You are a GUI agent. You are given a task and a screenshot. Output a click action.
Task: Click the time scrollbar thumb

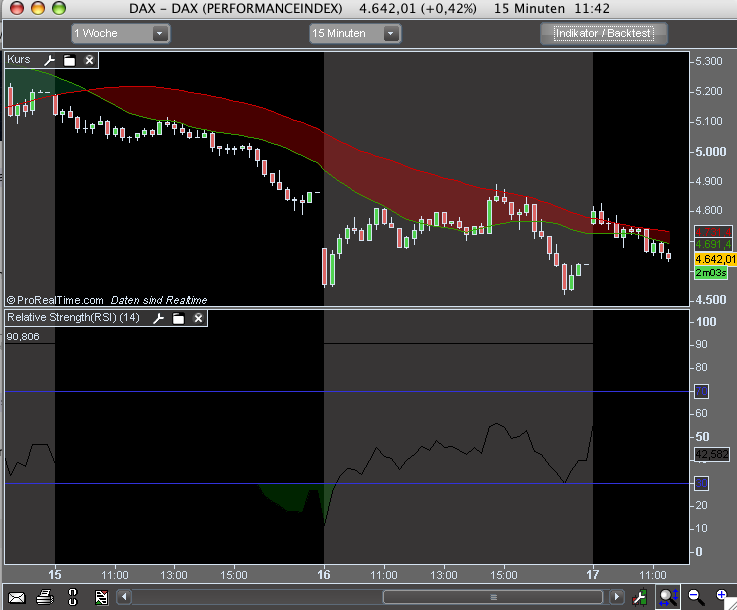(x=493, y=597)
